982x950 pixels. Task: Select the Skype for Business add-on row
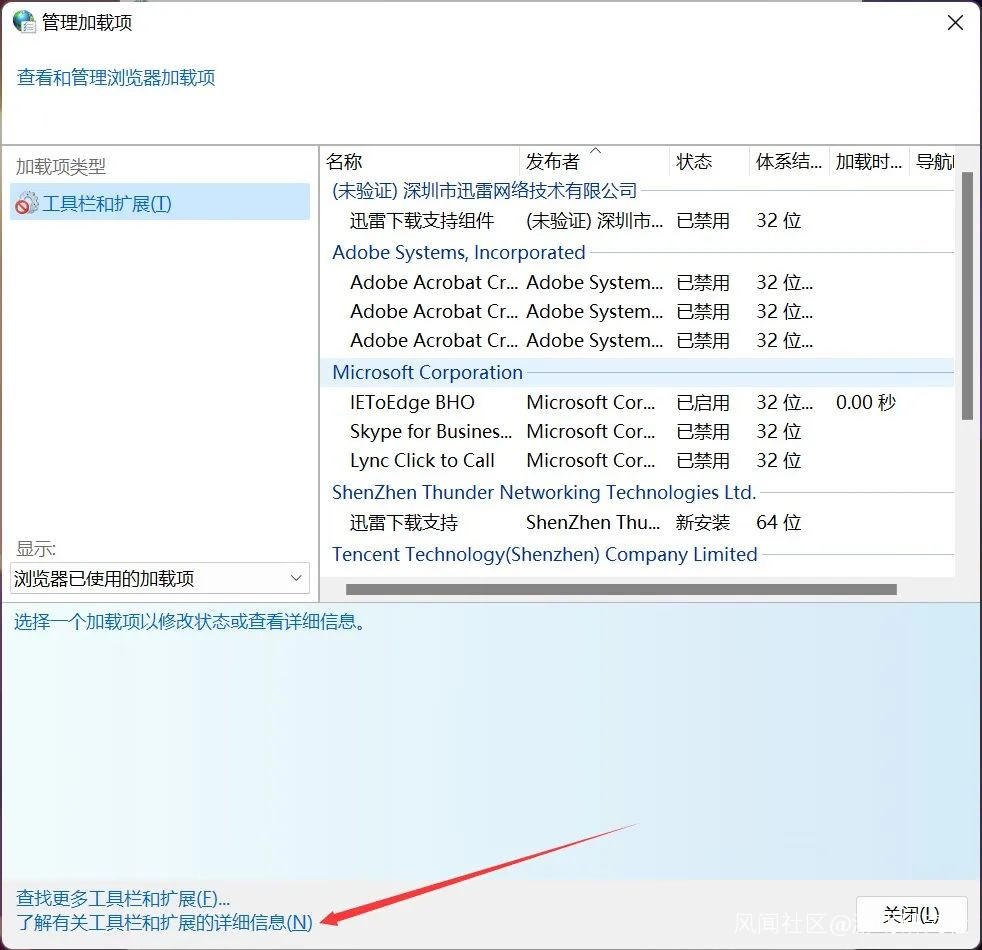[x=637, y=431]
